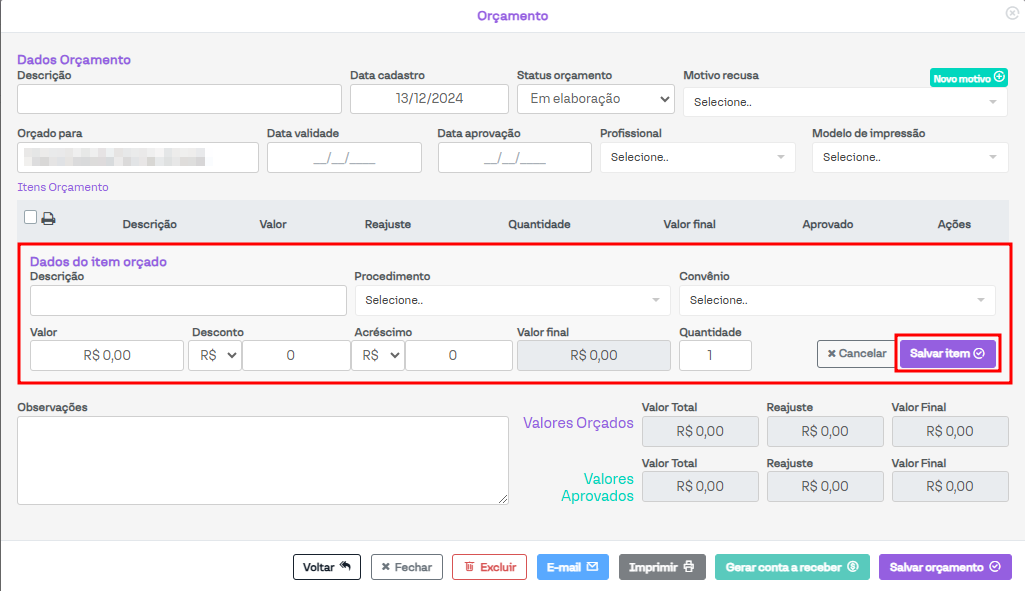Open the Profissional dropdown
Image resolution: width=1025 pixels, height=591 pixels.
tap(697, 157)
